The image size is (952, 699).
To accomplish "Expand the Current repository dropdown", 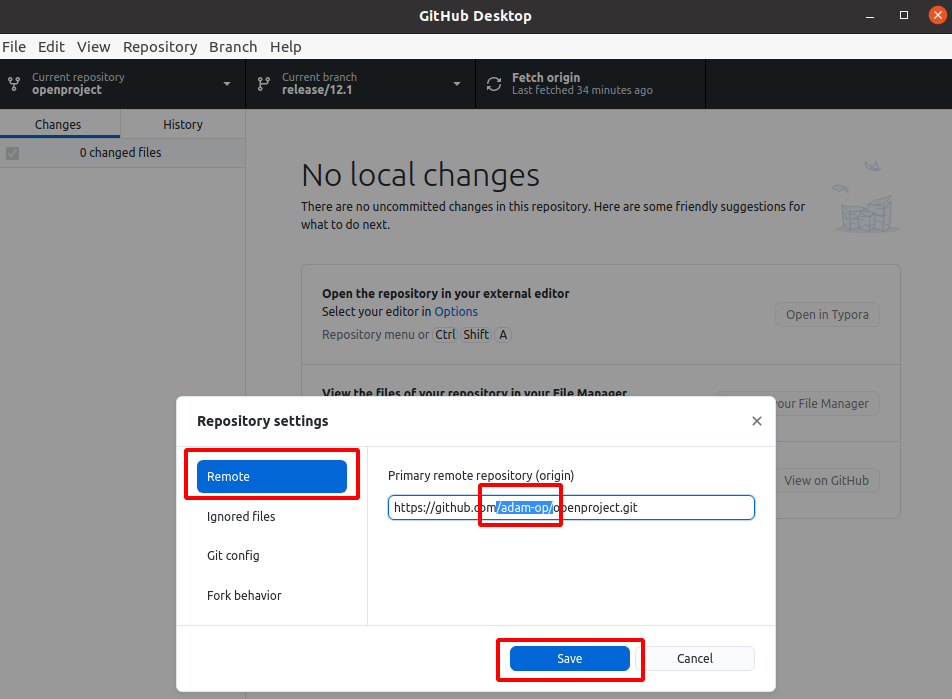I will point(227,84).
